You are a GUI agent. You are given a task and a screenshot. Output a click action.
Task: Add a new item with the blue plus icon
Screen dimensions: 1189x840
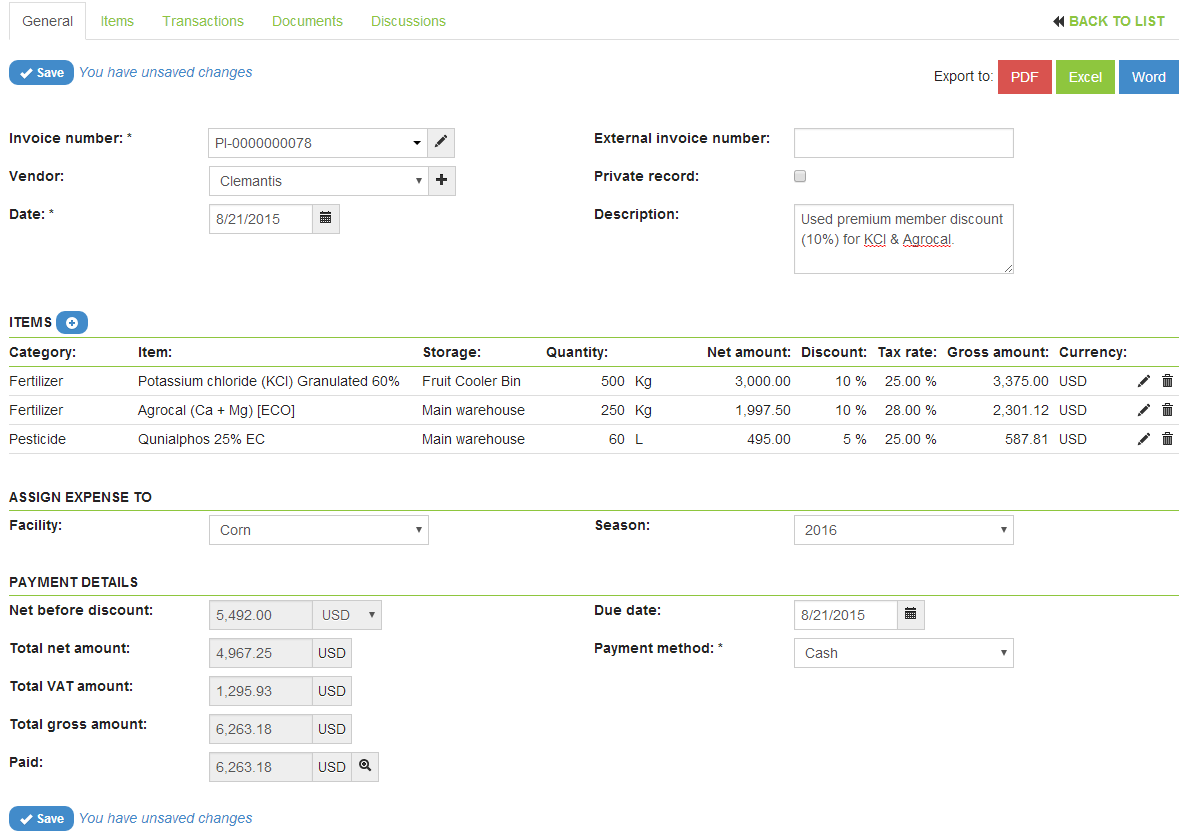(x=72, y=323)
